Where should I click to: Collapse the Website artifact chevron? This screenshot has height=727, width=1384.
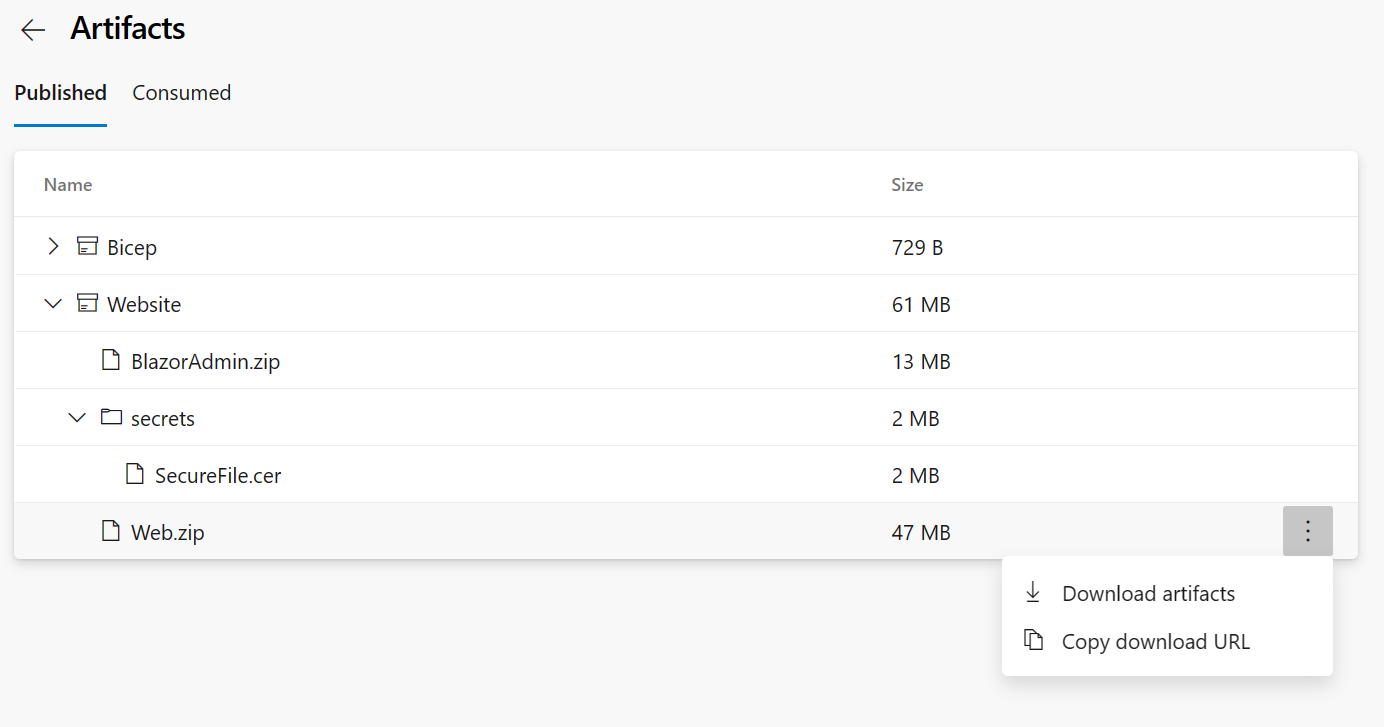[53, 303]
